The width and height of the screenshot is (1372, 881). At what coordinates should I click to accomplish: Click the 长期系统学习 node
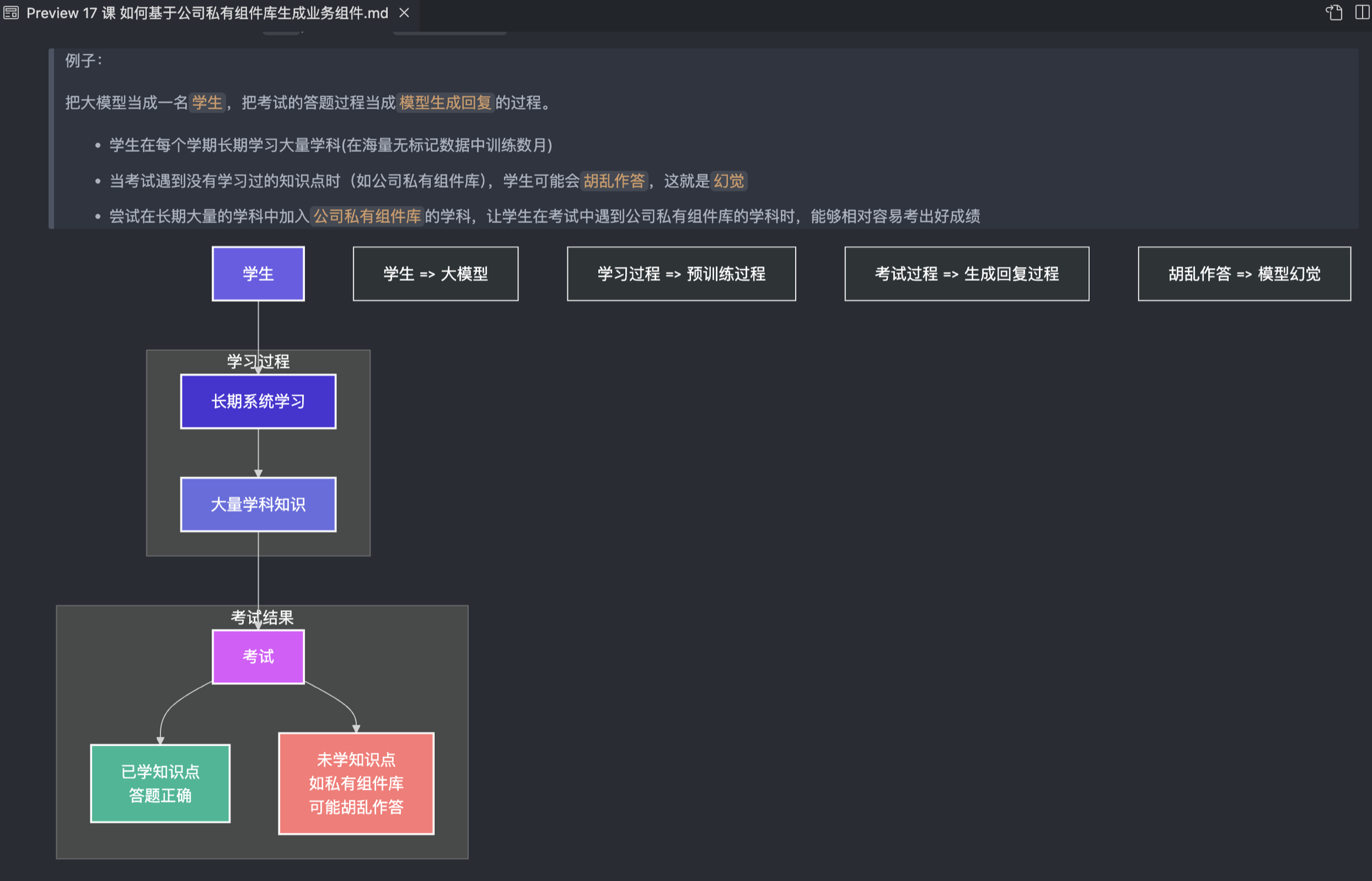pyautogui.click(x=258, y=401)
